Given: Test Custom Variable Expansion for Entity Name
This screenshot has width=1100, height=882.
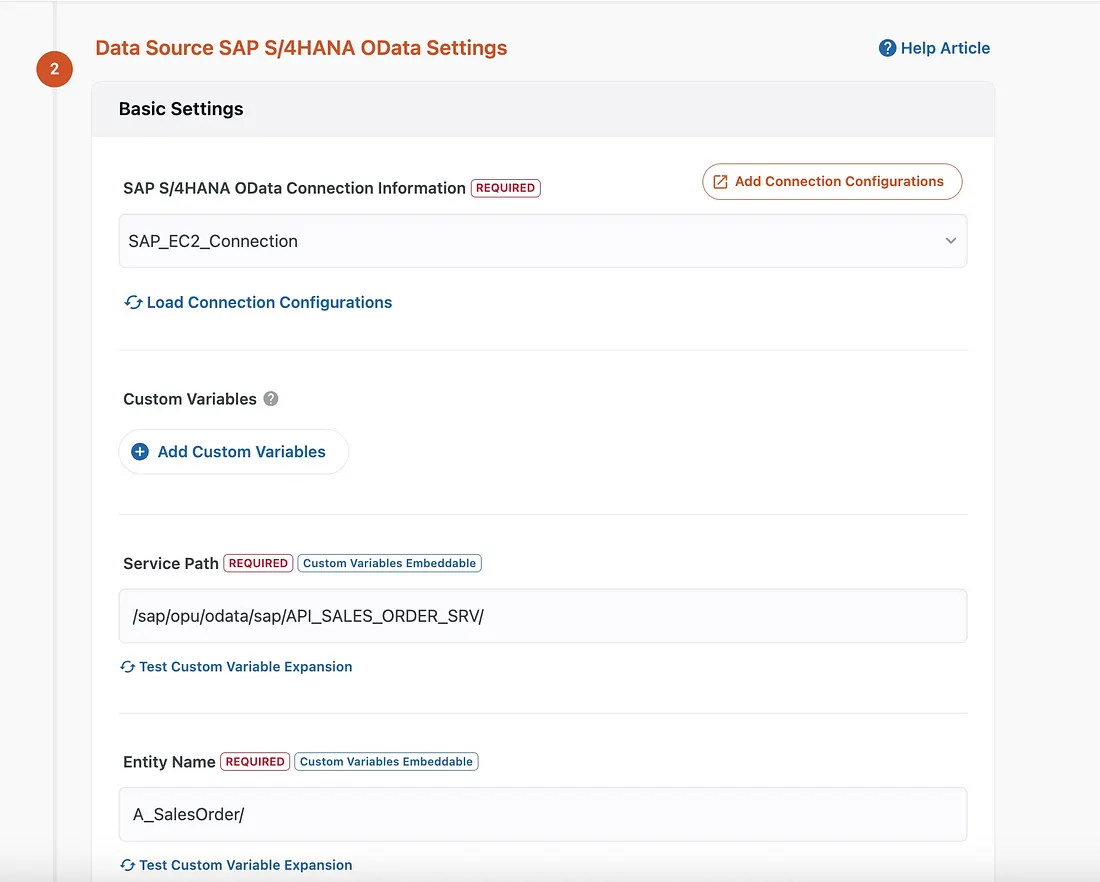Looking at the screenshot, I should (246, 865).
